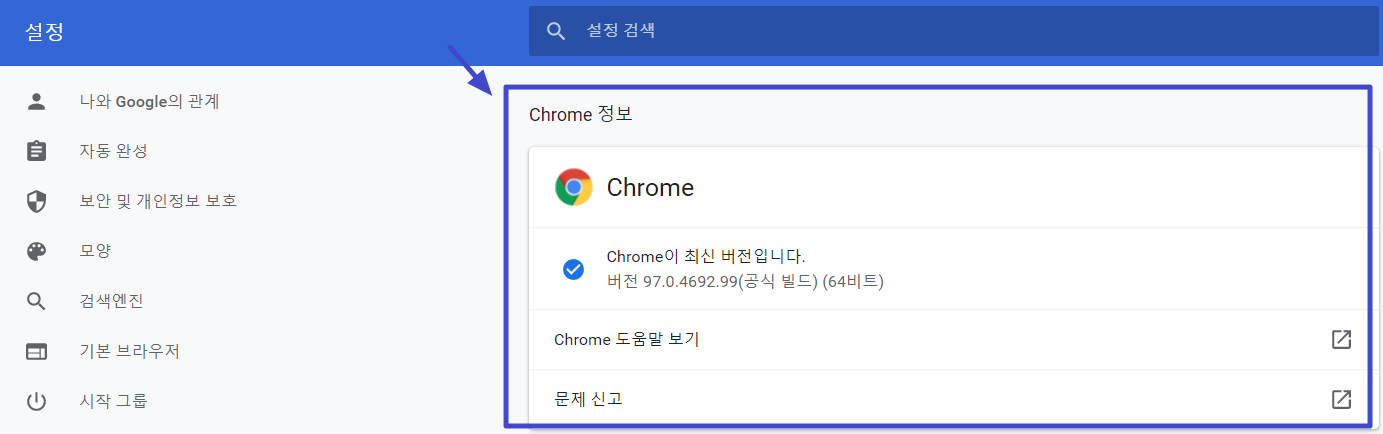Click the power icon for 시작 그룹
1383x434 pixels.
point(37,401)
